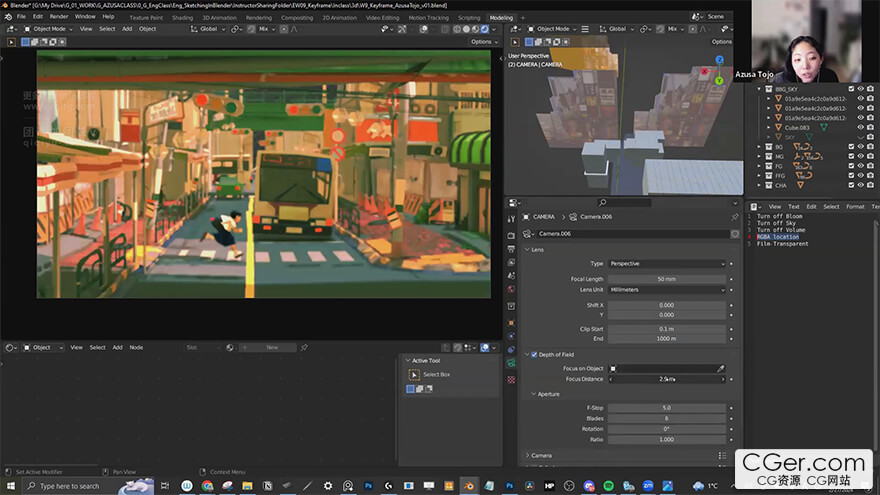The width and height of the screenshot is (880, 495).
Task: Switch to the Shading workspace tab
Action: (182, 17)
